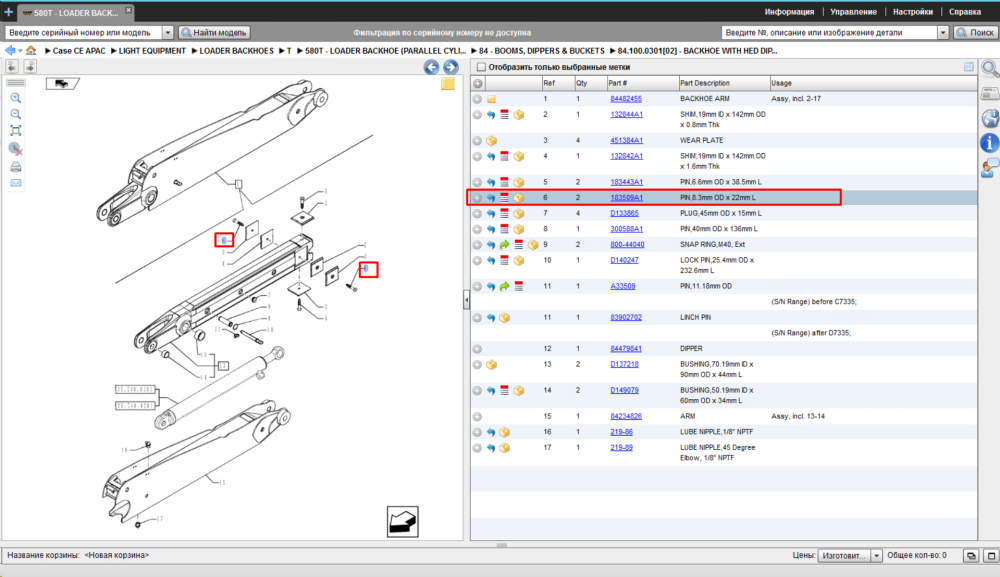Go to the next illustration arrow
1000x577 pixels.
pos(450,67)
